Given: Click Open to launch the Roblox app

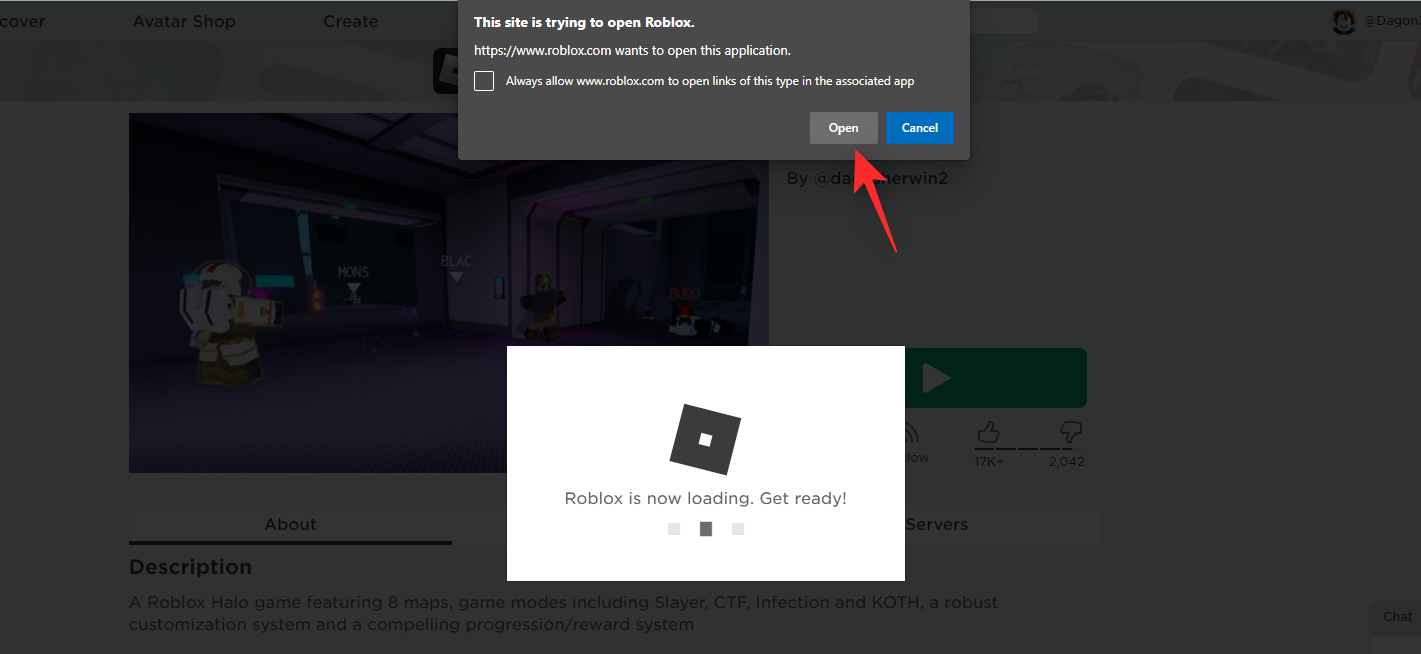Looking at the screenshot, I should point(843,127).
